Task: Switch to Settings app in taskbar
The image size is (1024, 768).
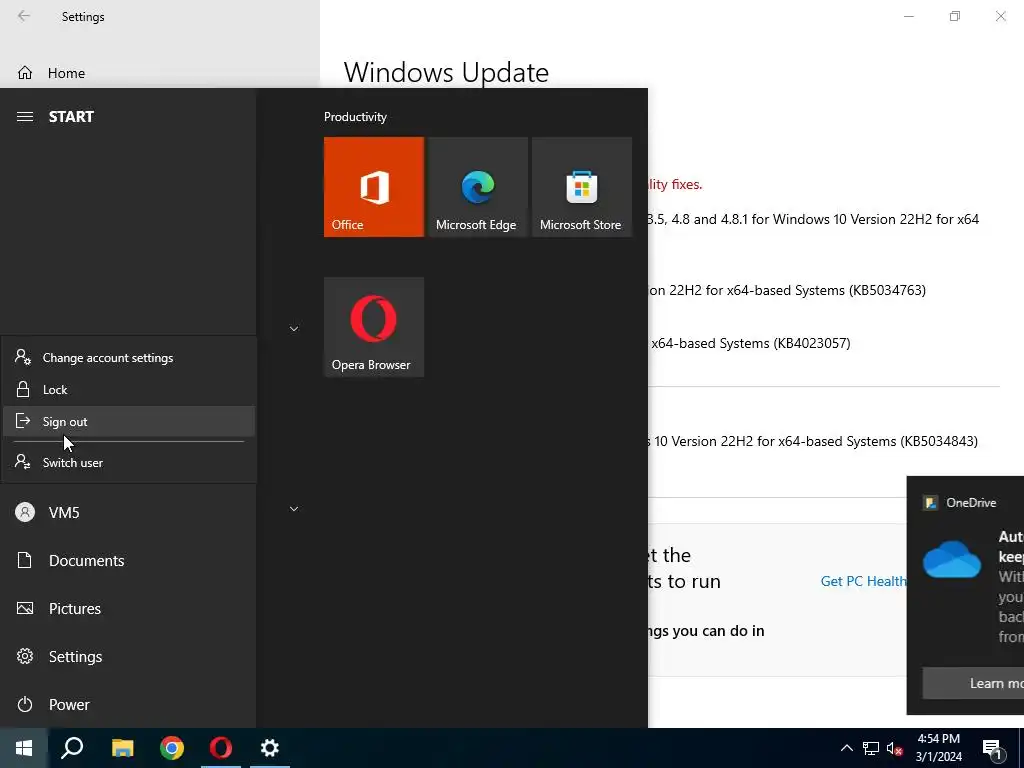Action: (270, 748)
